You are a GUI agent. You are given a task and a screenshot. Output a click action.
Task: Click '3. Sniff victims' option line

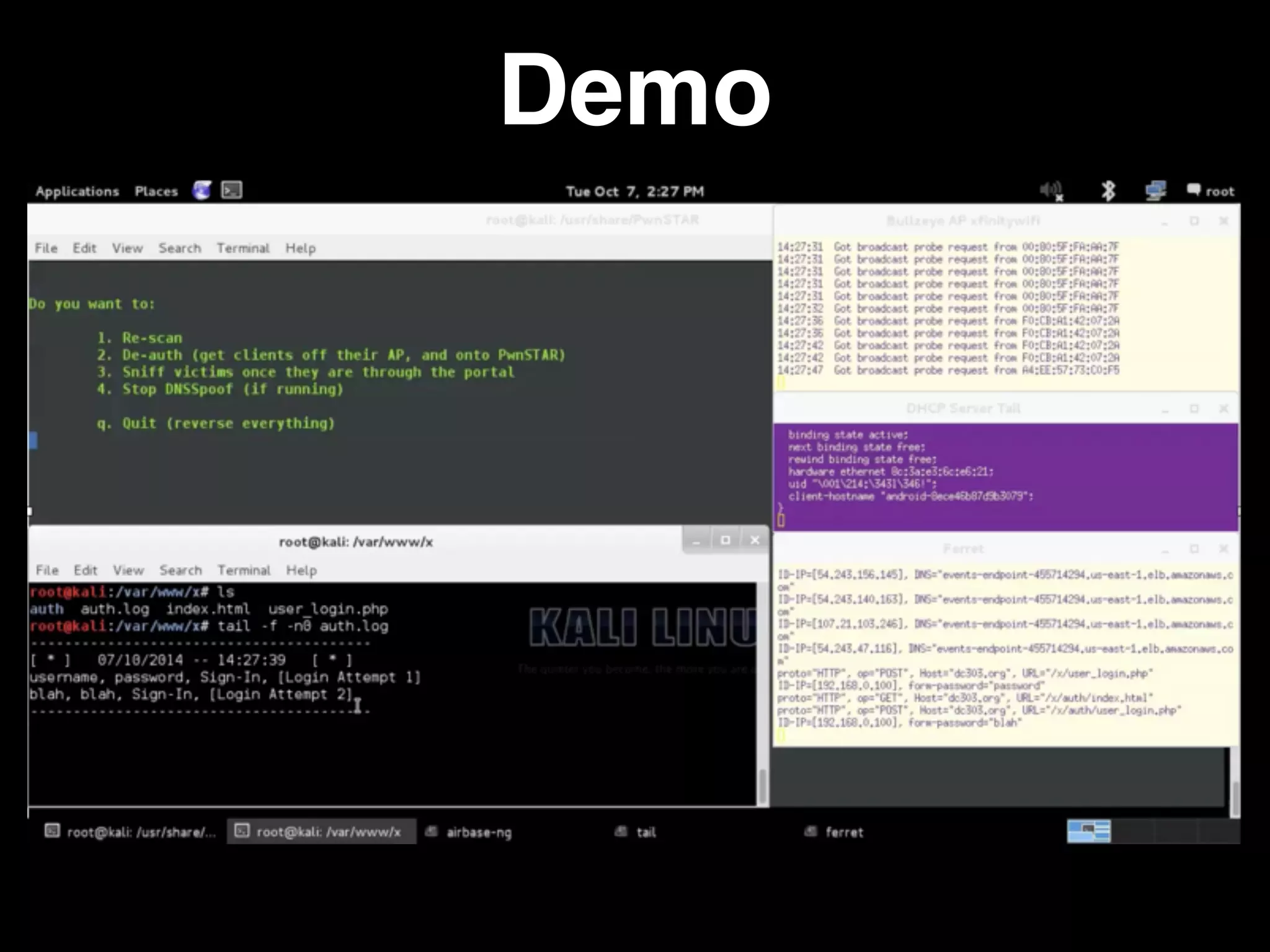(306, 372)
